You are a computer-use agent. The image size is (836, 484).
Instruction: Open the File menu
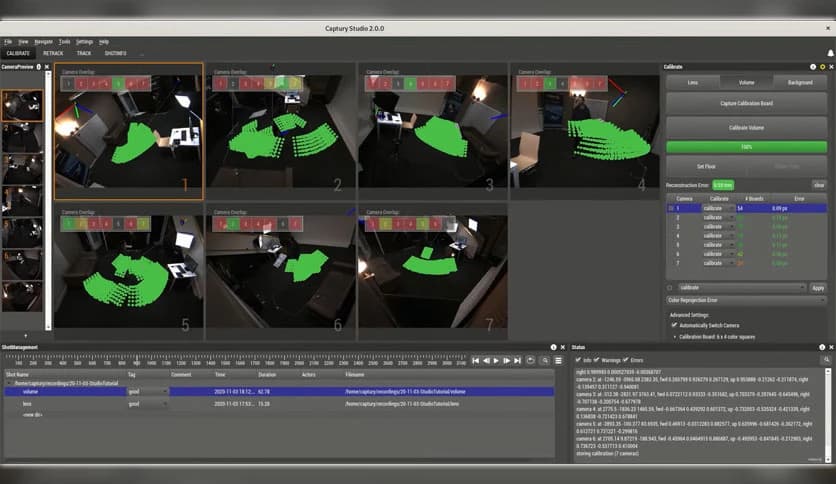point(8,42)
